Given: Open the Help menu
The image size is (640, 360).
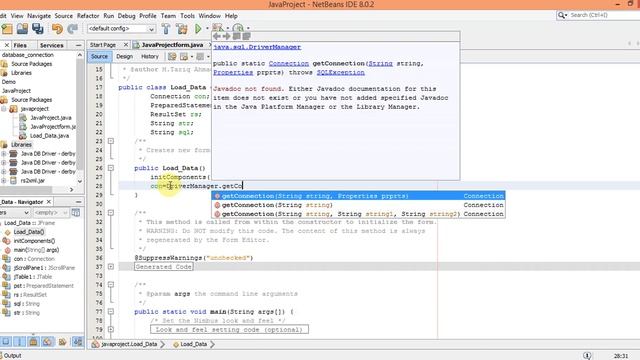Looking at the screenshot, I should [231, 16].
